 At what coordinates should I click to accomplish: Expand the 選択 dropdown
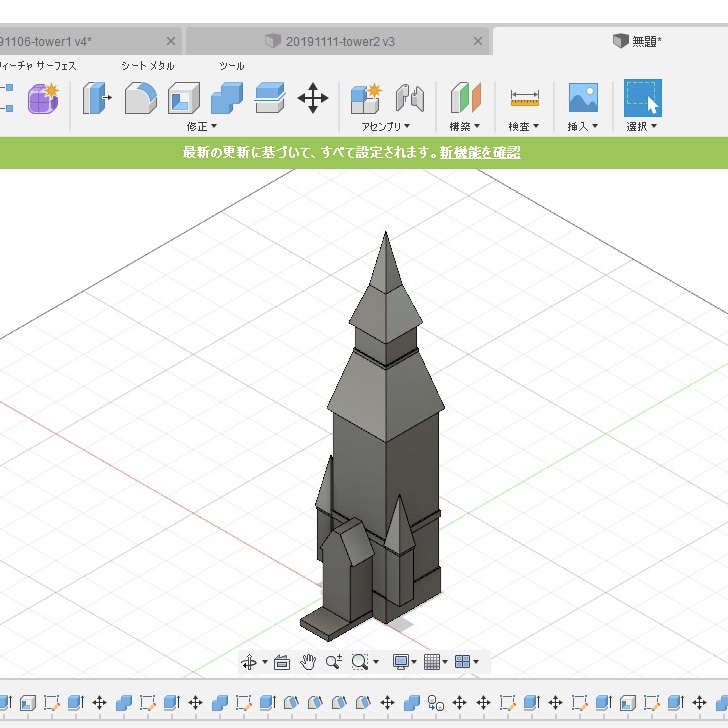[x=642, y=126]
